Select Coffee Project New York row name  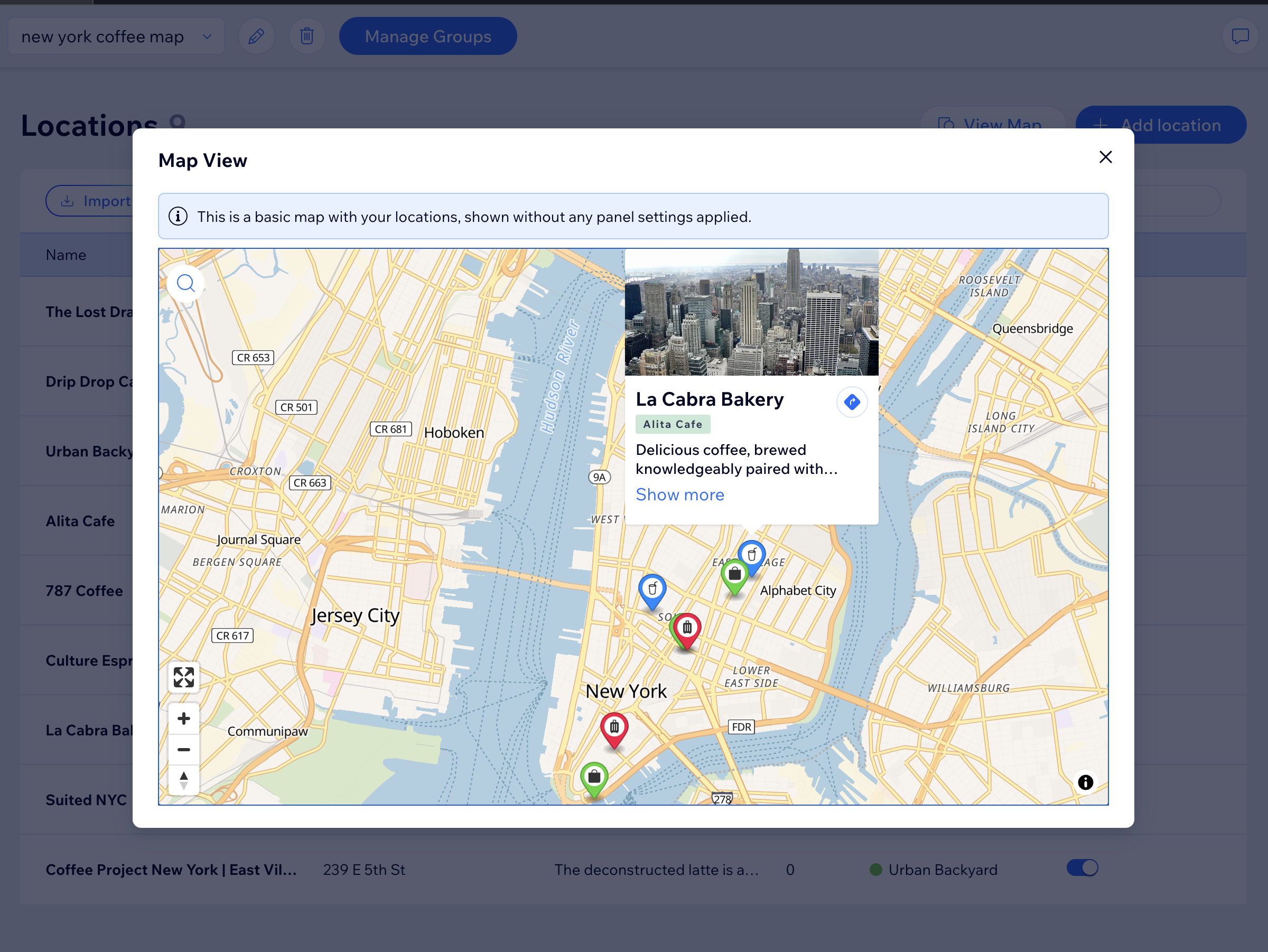click(171, 870)
